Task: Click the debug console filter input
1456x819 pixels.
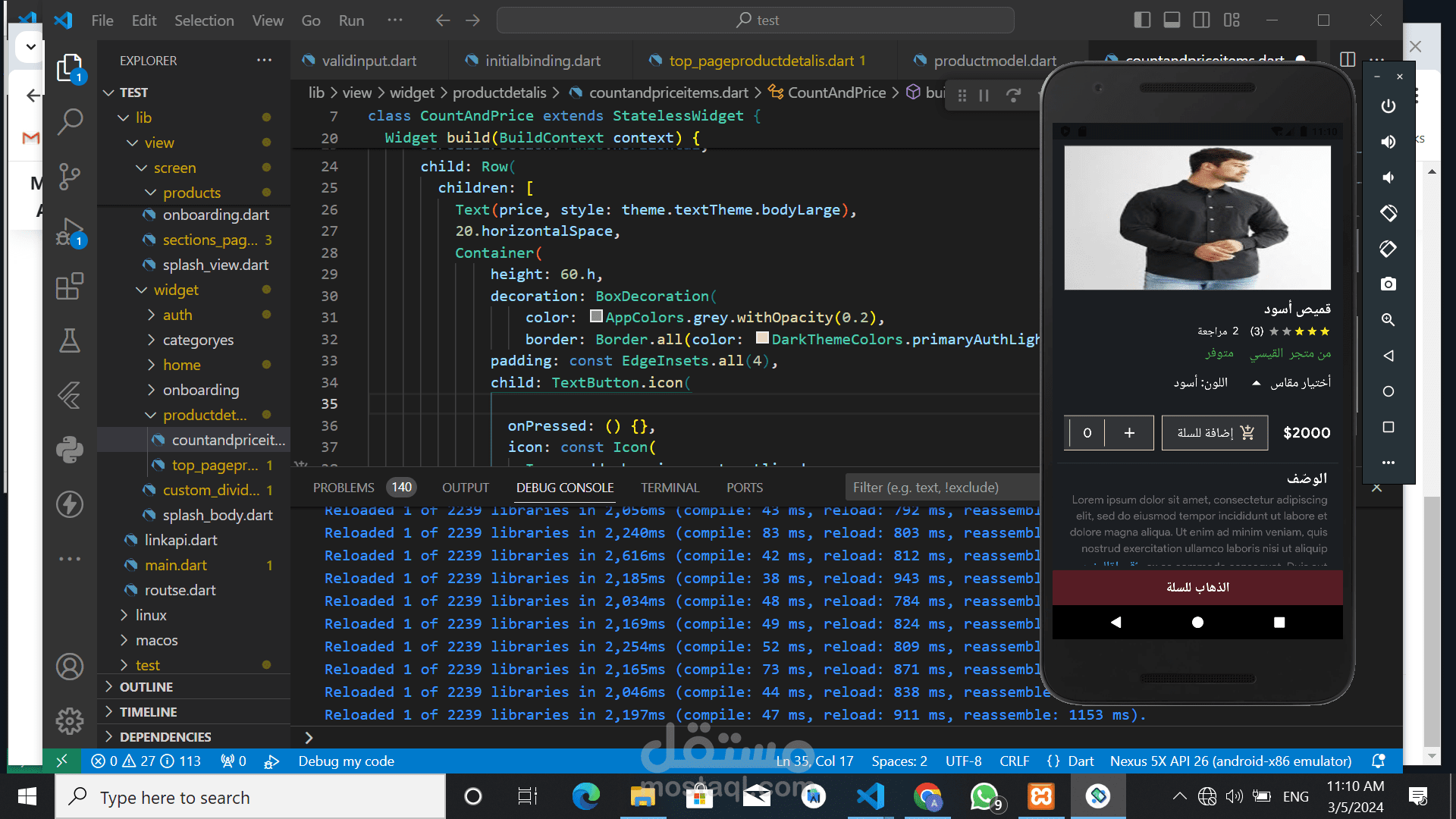Action: [x=940, y=488]
